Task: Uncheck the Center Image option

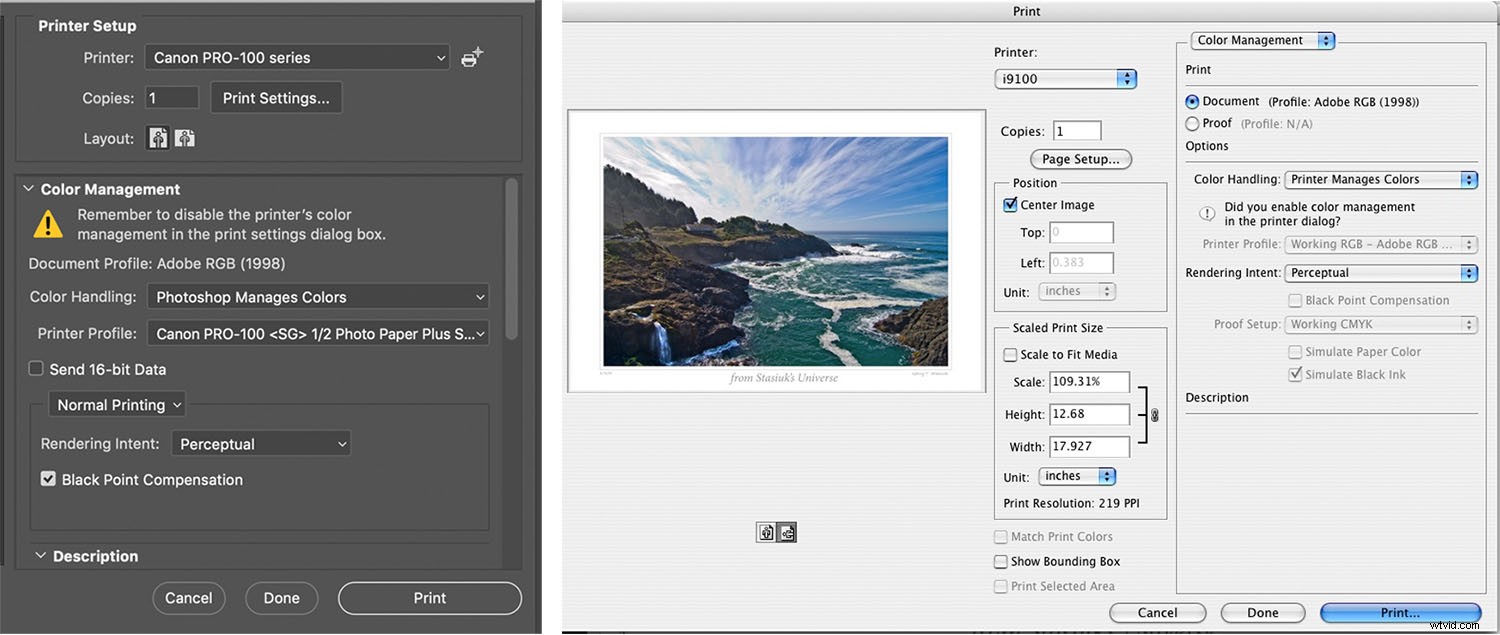Action: coord(1010,204)
